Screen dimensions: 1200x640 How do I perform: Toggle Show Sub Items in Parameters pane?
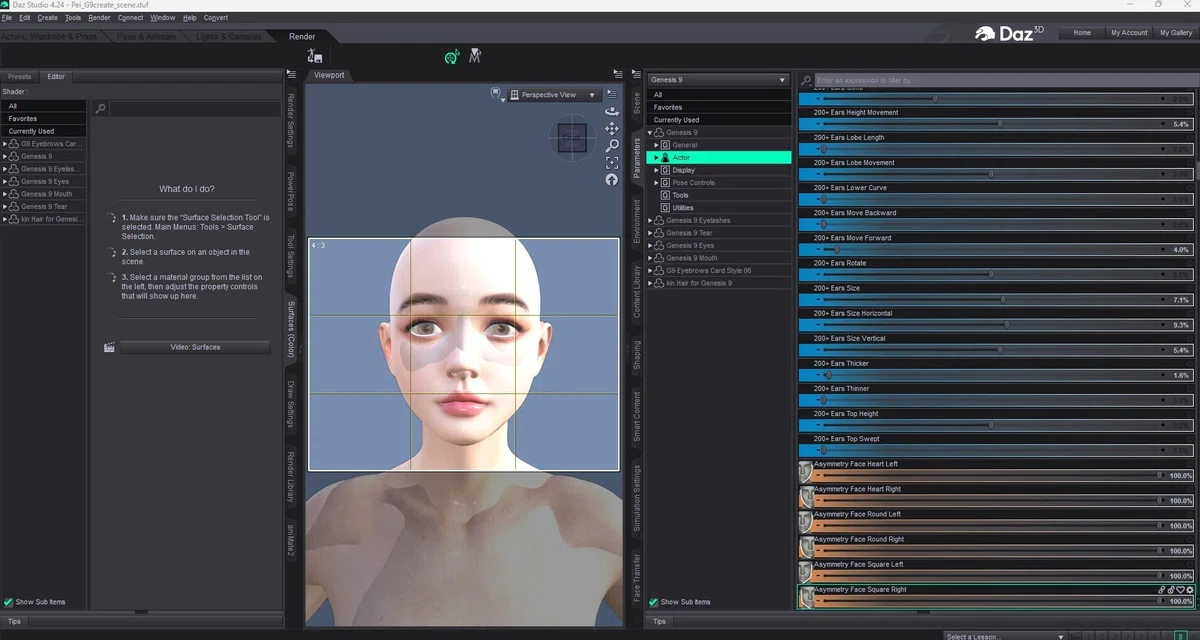point(680,602)
